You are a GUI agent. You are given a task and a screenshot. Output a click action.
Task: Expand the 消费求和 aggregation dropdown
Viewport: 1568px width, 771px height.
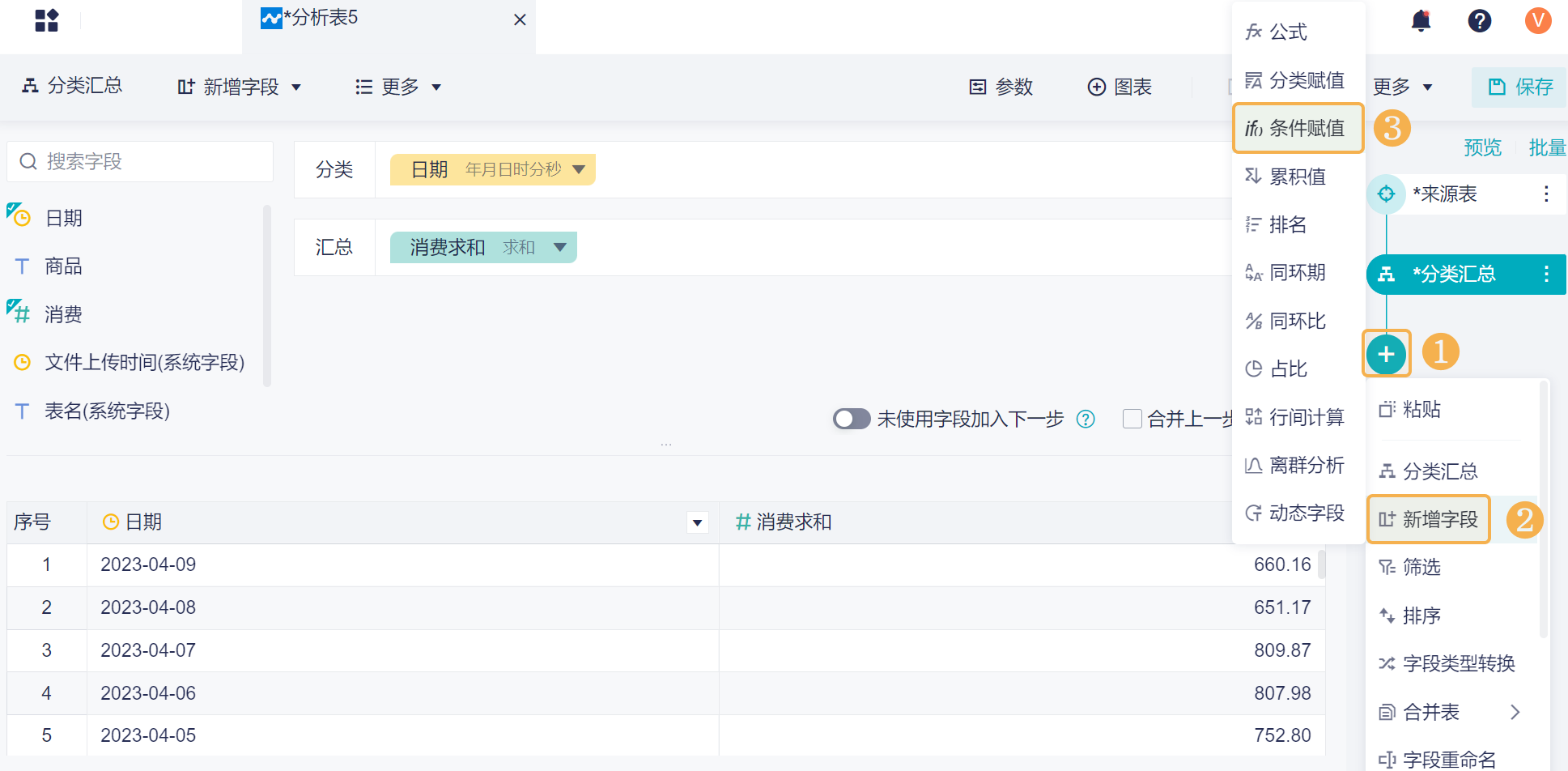tap(559, 248)
